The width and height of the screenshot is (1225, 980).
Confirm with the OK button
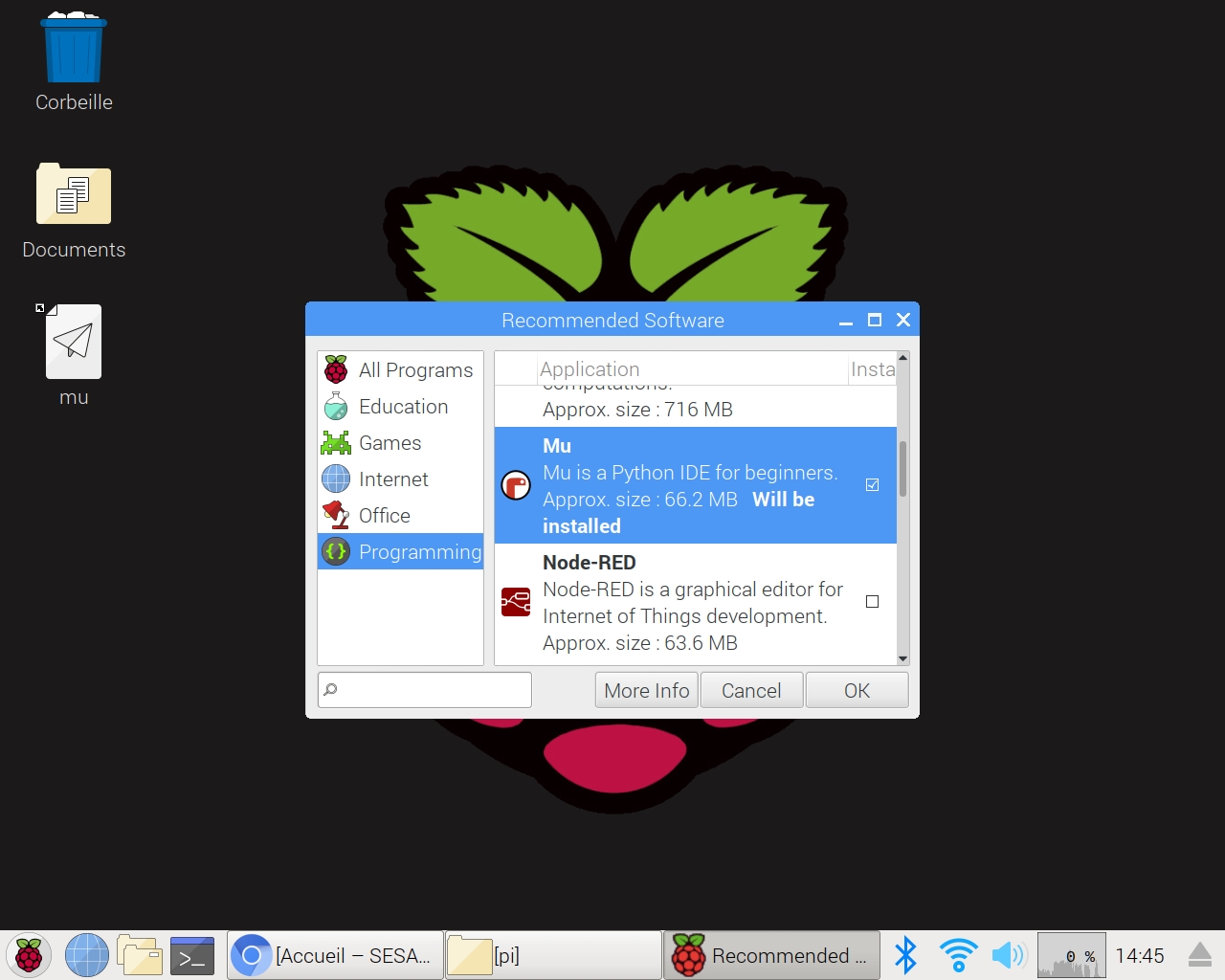coord(857,690)
